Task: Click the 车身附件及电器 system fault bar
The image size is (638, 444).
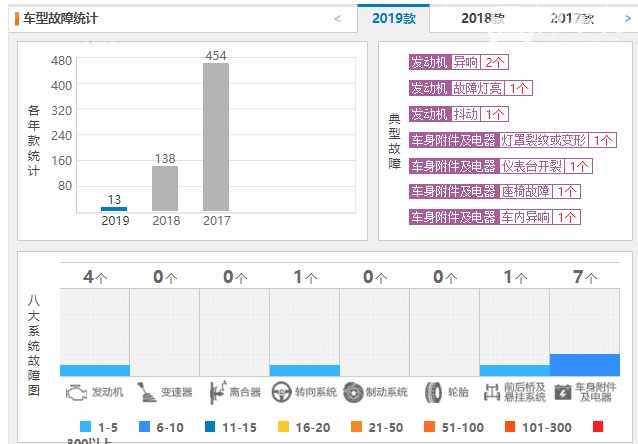Action: point(585,365)
